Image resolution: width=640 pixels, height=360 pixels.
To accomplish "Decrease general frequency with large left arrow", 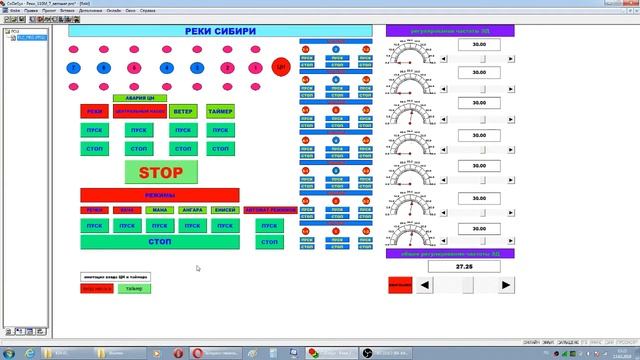I will pos(424,285).
